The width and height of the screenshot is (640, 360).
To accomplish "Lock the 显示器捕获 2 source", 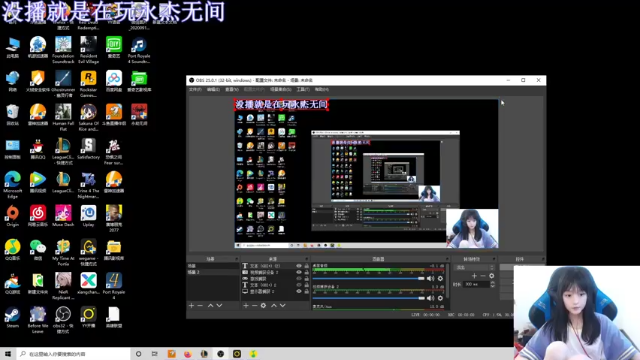I will pos(307,291).
